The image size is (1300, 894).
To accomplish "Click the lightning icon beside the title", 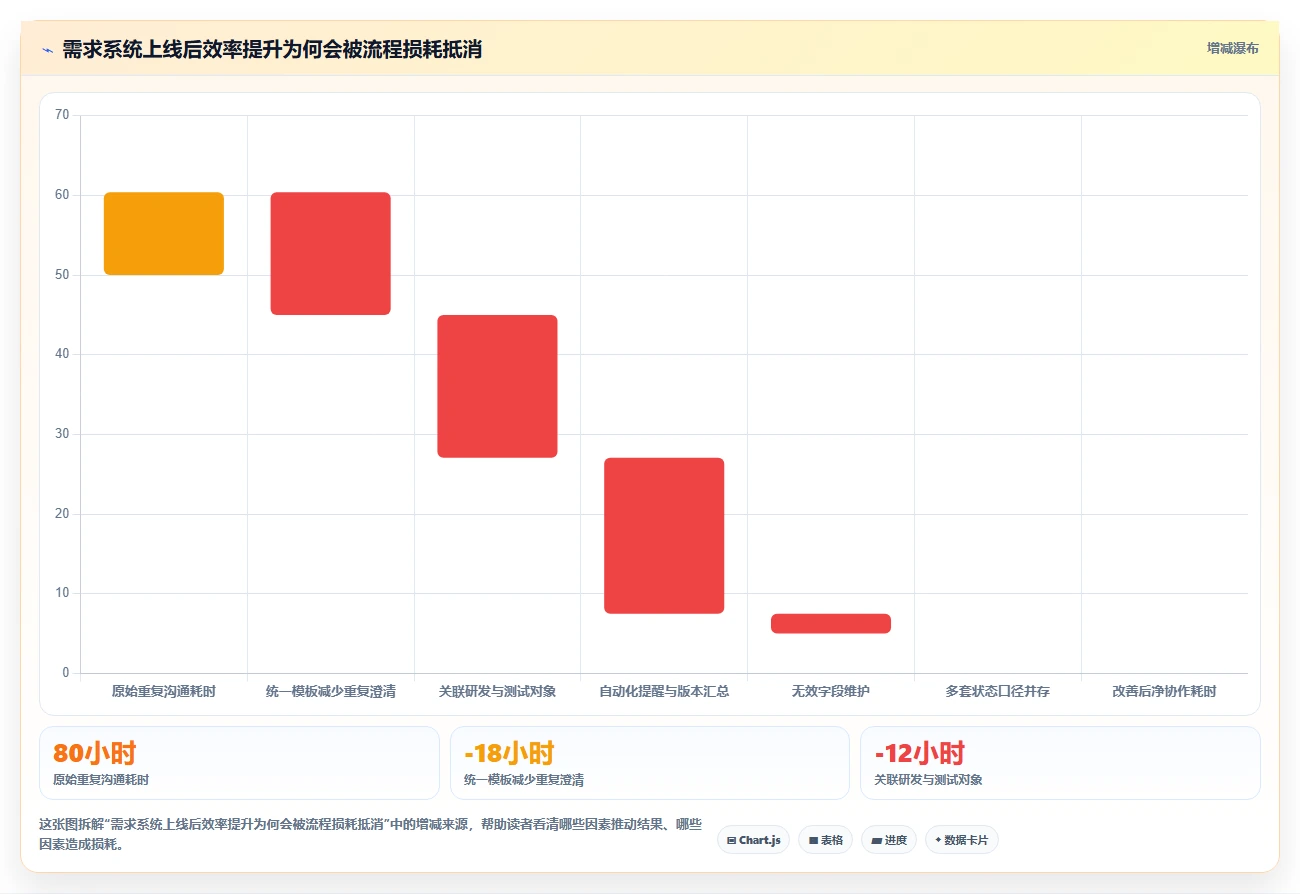I will tap(47, 50).
